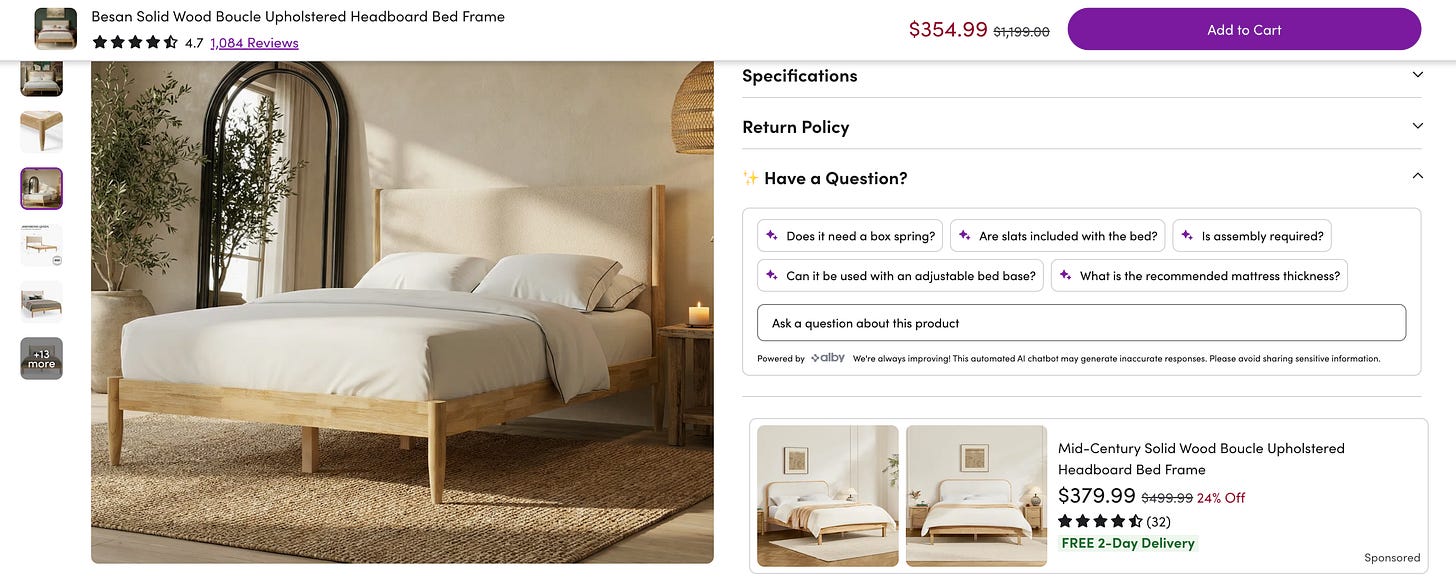Click the product thumbnail in the sticky header
This screenshot has height=586, width=1456.
[55, 29]
